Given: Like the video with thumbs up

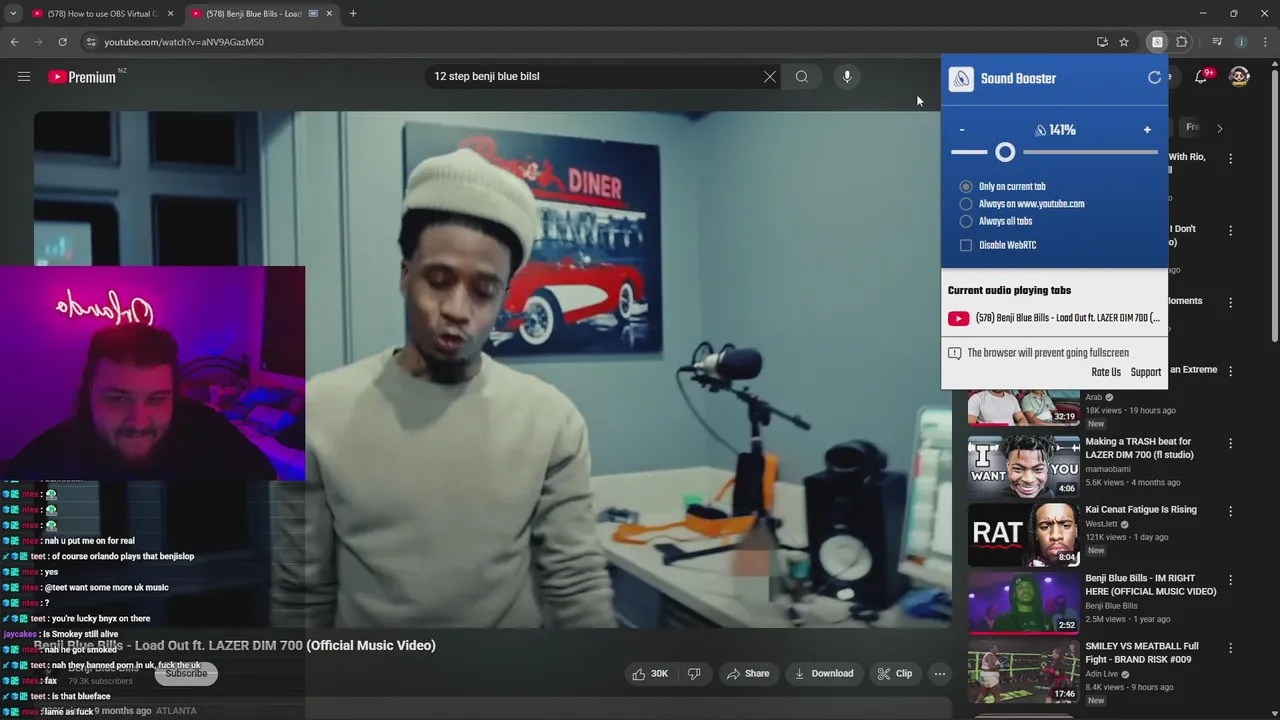Looking at the screenshot, I should 650,674.
